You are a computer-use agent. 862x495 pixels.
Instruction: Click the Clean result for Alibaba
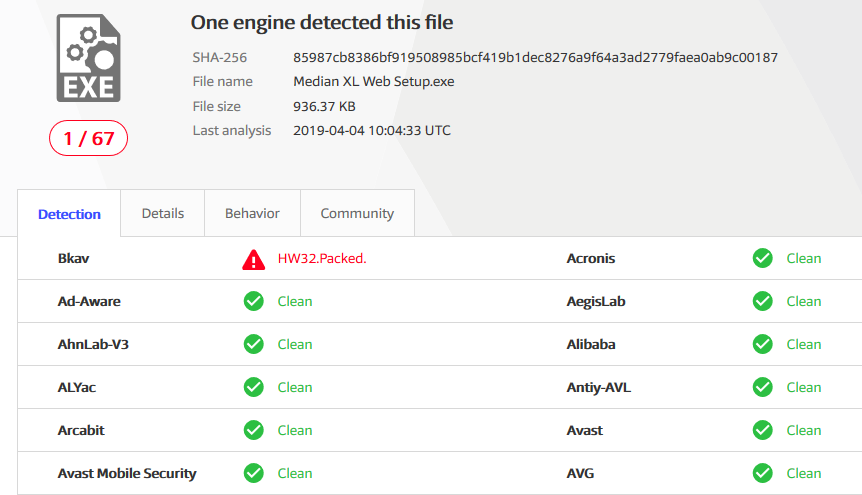(804, 344)
